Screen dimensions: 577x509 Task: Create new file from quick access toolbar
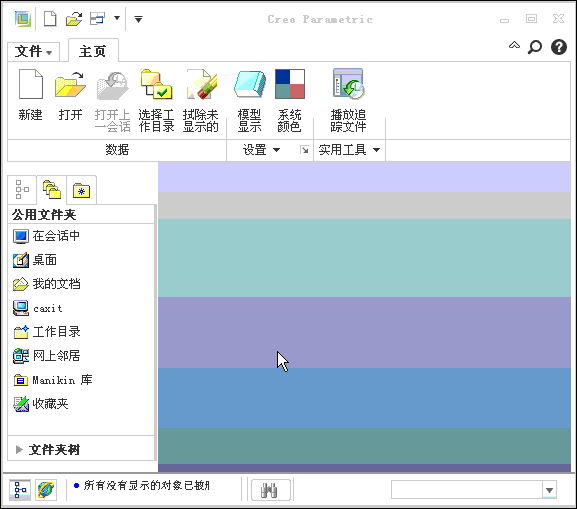point(50,18)
